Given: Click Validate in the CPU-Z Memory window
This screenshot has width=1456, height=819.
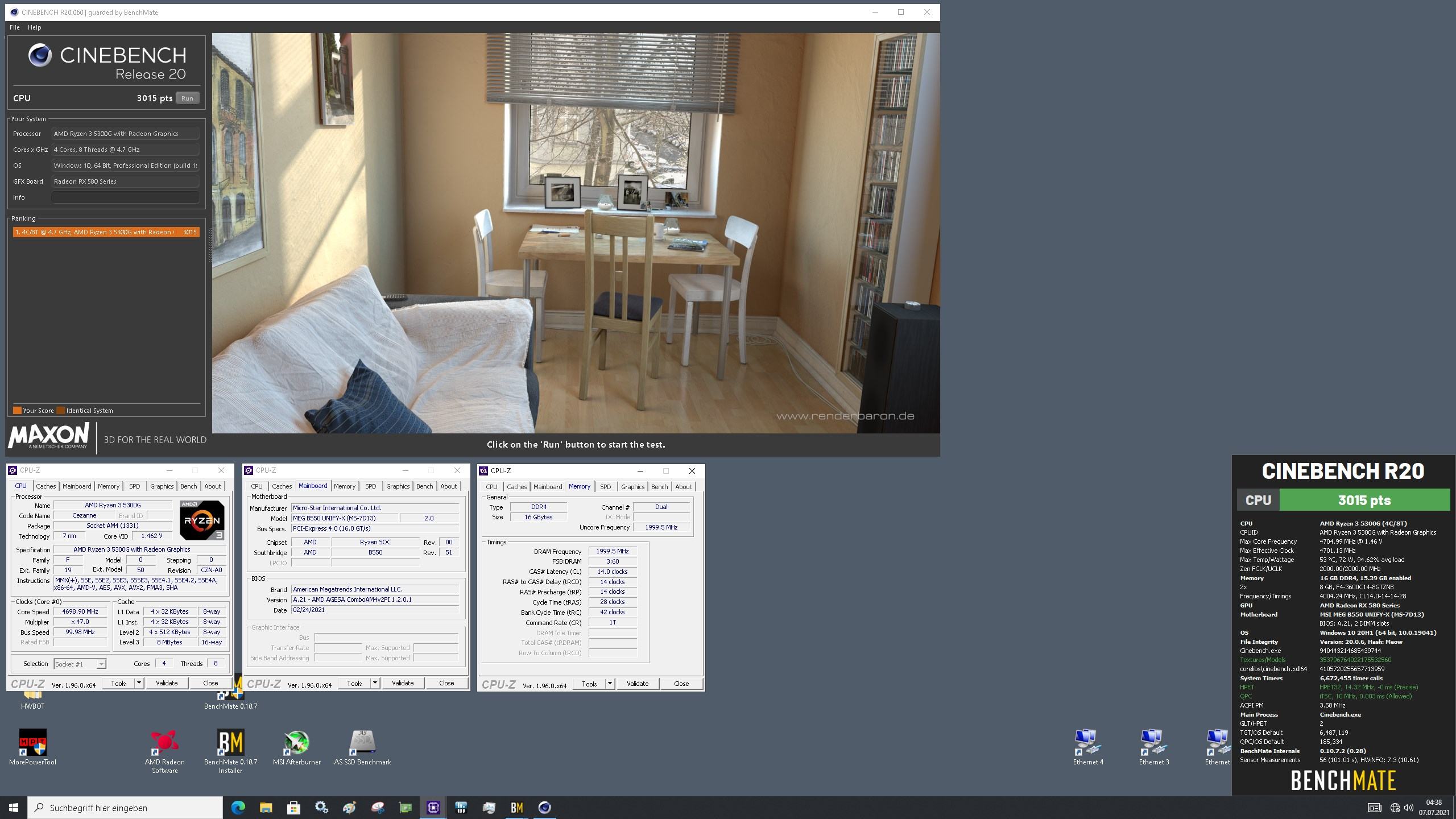Looking at the screenshot, I should tap(638, 684).
